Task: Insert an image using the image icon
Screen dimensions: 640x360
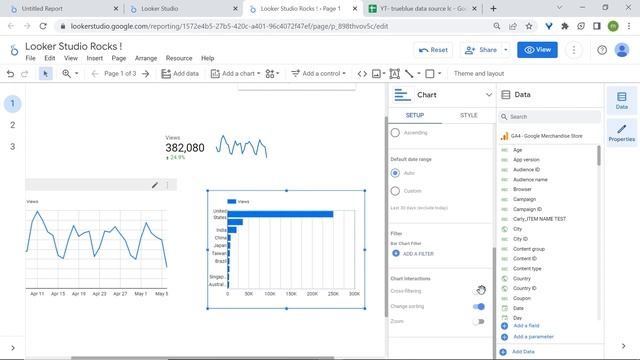Action: [376, 74]
